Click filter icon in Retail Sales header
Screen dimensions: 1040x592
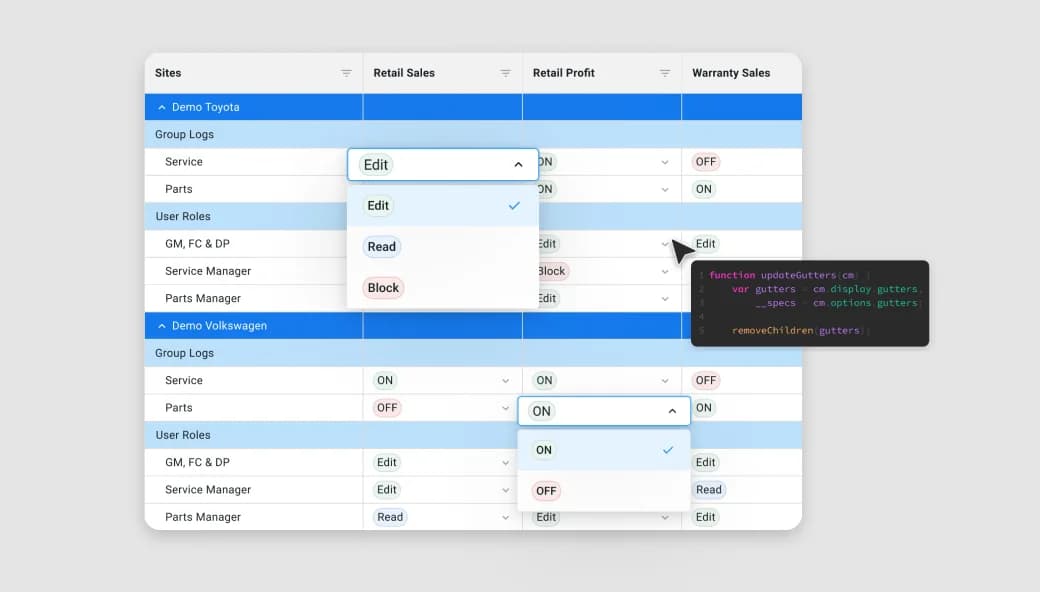click(505, 73)
